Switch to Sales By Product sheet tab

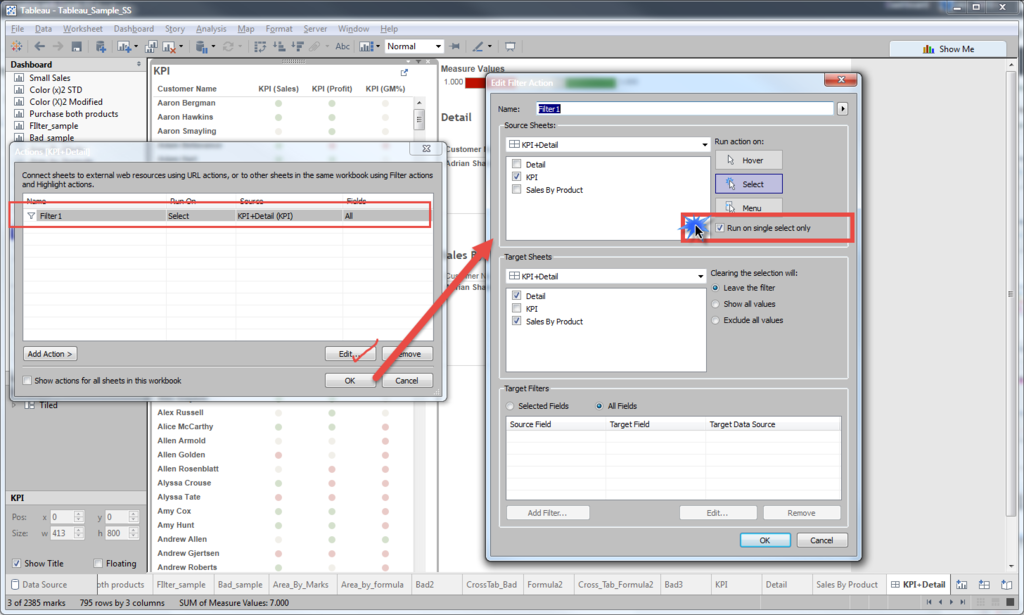846,584
